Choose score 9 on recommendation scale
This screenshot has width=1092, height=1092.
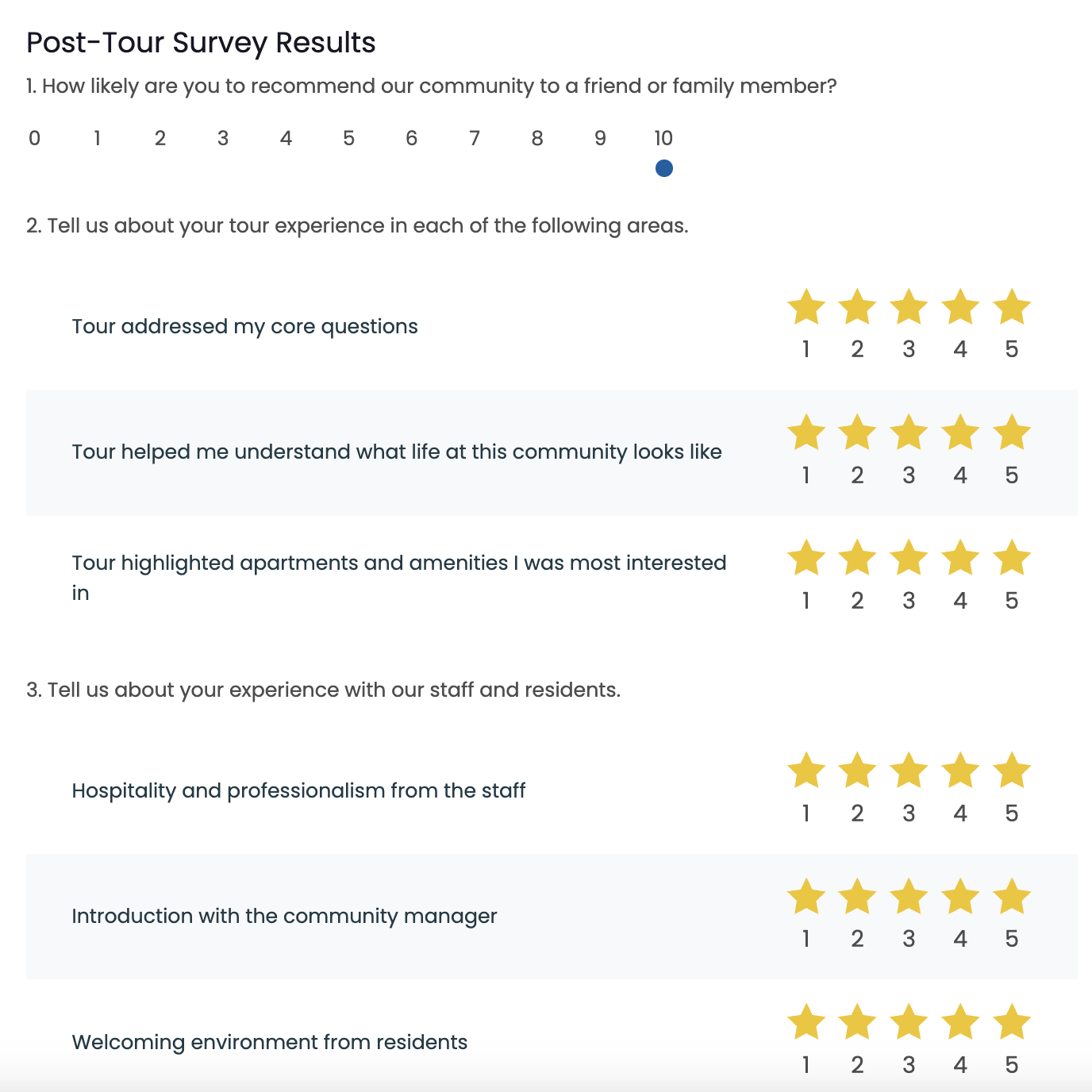pos(600,139)
